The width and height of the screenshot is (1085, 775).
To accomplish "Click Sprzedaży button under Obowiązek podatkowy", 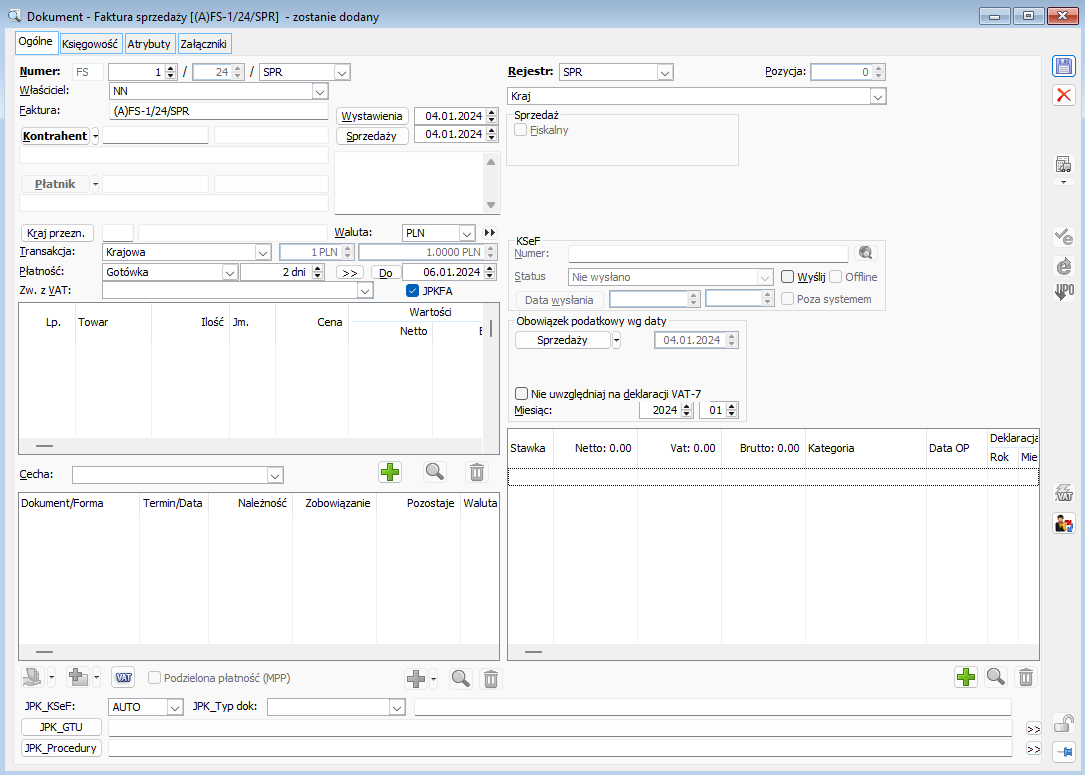I will (x=562, y=340).
